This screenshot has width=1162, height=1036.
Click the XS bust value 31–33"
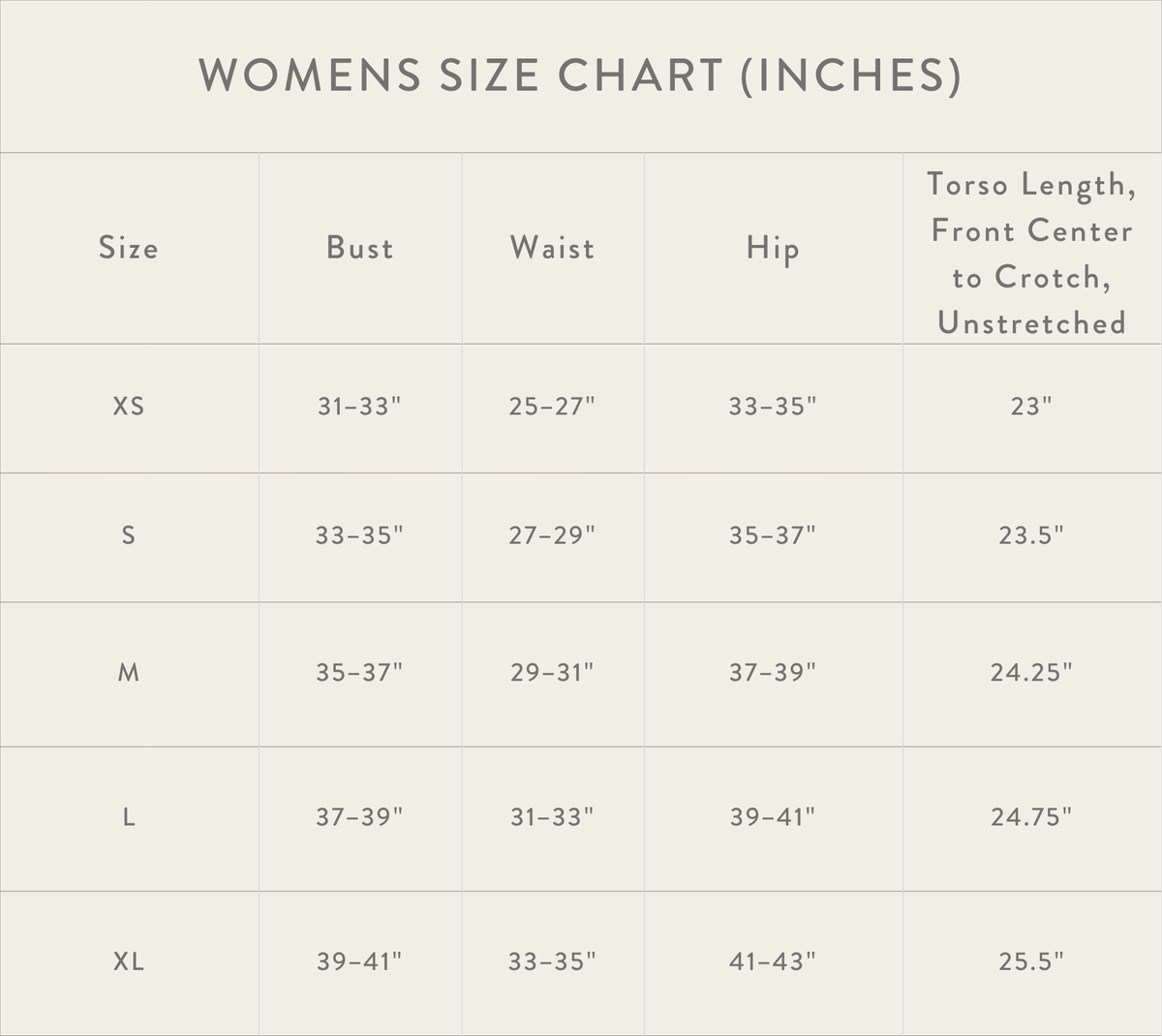coord(359,406)
